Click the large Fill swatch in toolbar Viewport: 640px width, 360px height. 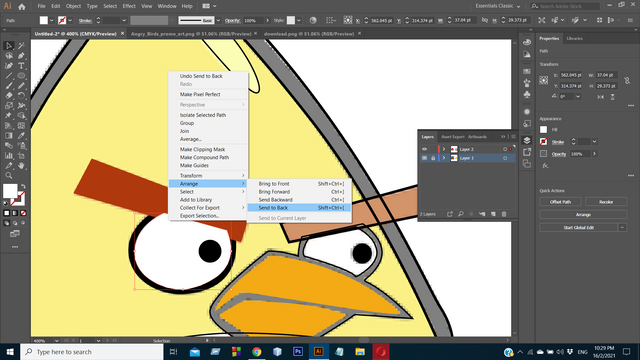pyautogui.click(x=10, y=191)
